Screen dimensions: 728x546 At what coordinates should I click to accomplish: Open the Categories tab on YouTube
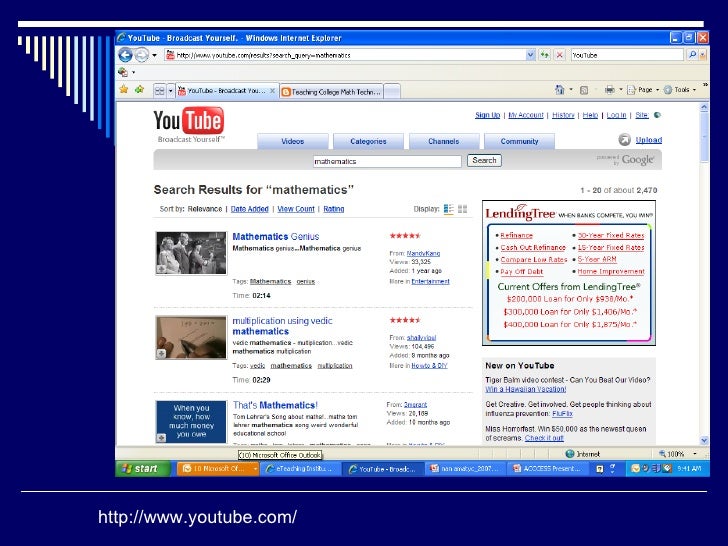(x=368, y=141)
